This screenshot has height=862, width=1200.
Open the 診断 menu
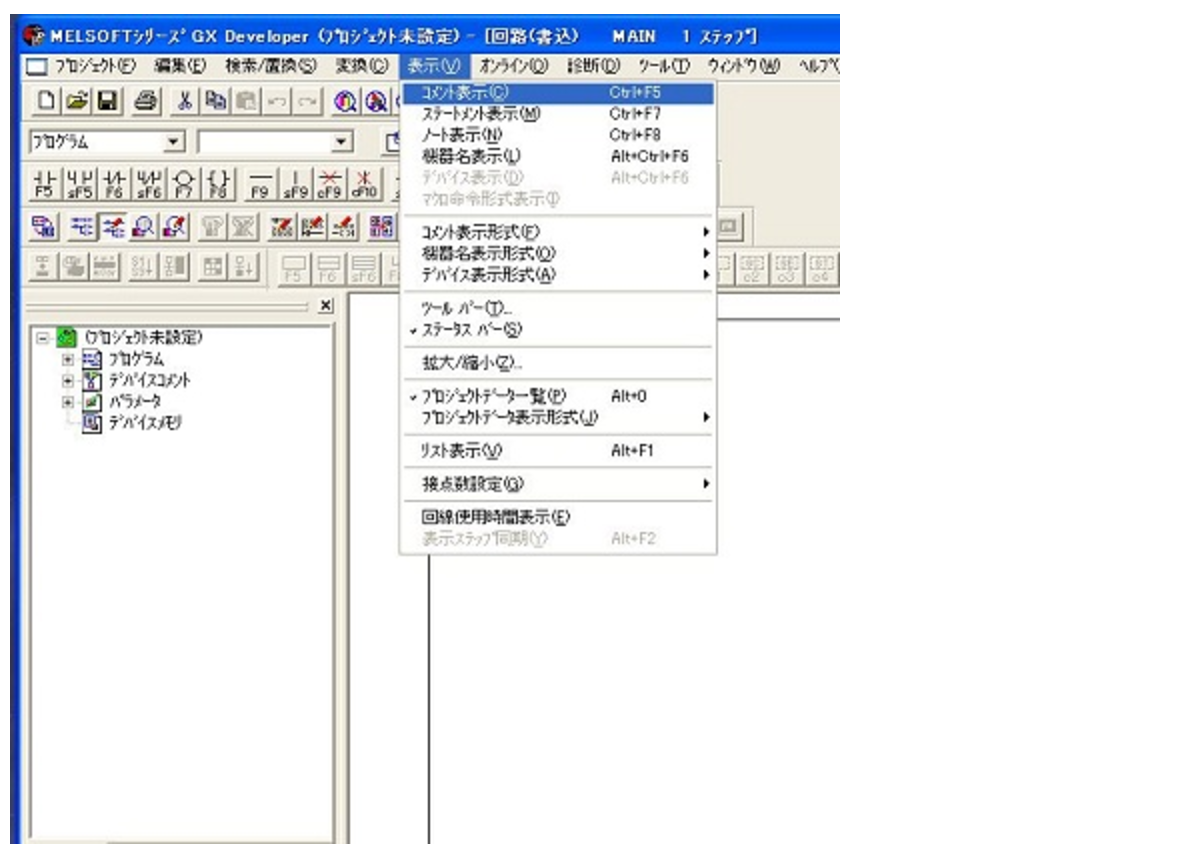[x=593, y=66]
